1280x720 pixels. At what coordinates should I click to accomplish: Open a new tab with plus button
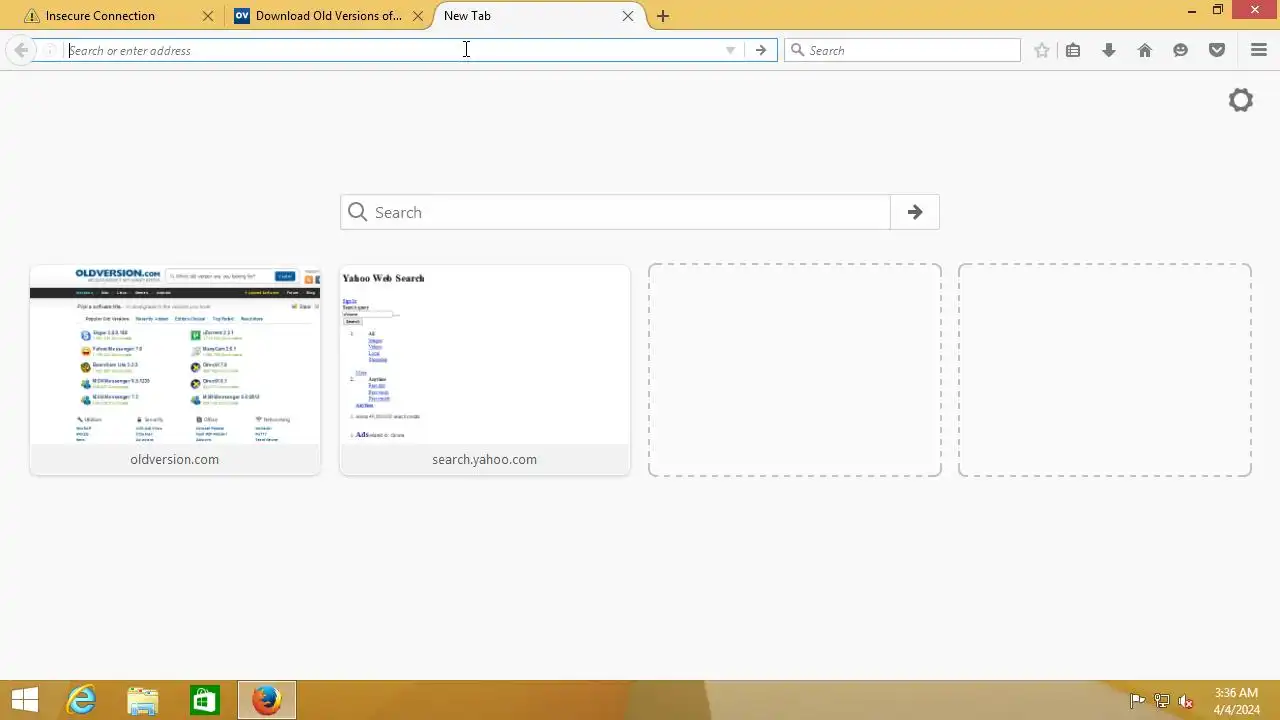[x=663, y=16]
